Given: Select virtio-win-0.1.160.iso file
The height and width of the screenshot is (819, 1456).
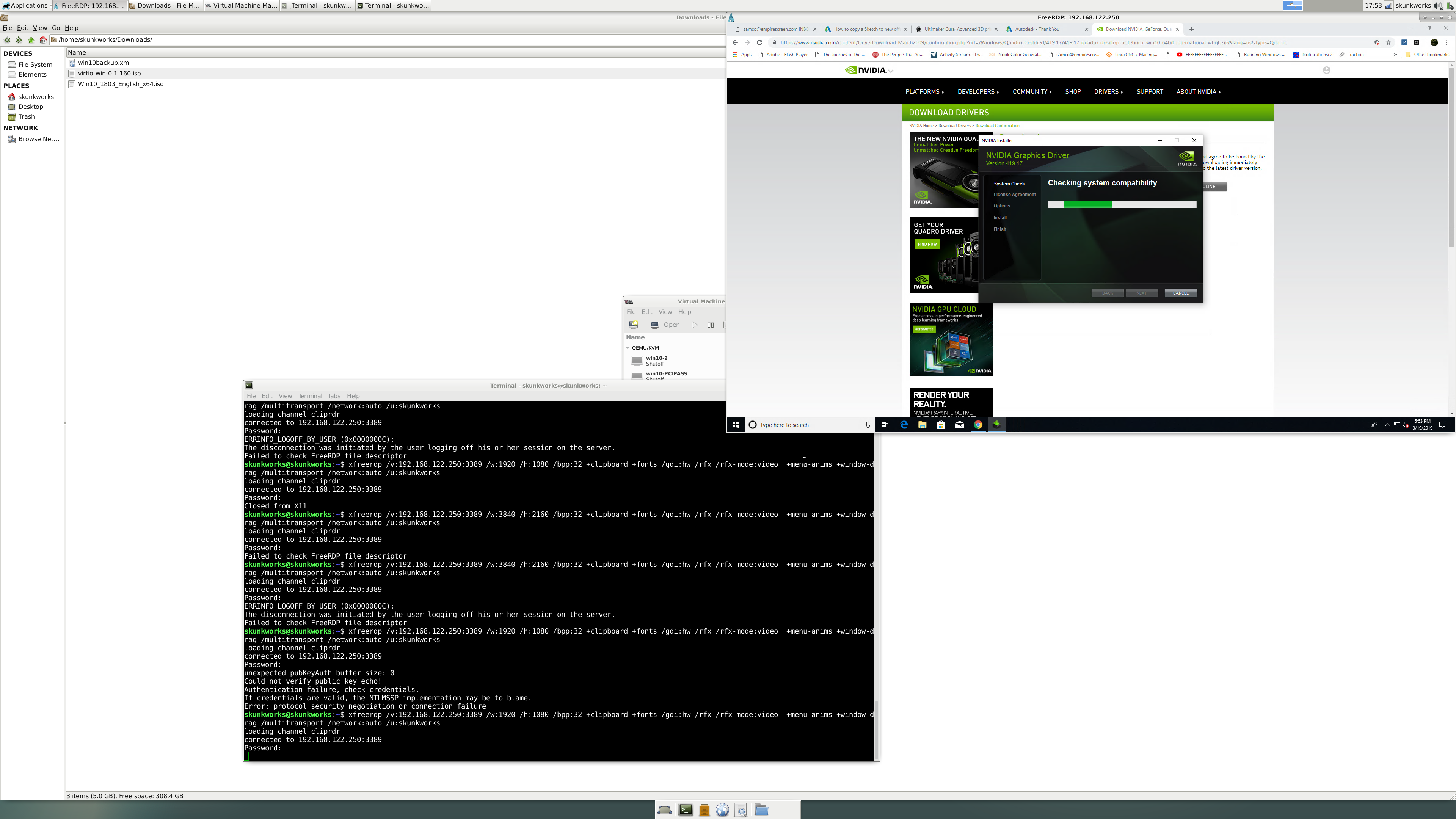Looking at the screenshot, I should (109, 74).
